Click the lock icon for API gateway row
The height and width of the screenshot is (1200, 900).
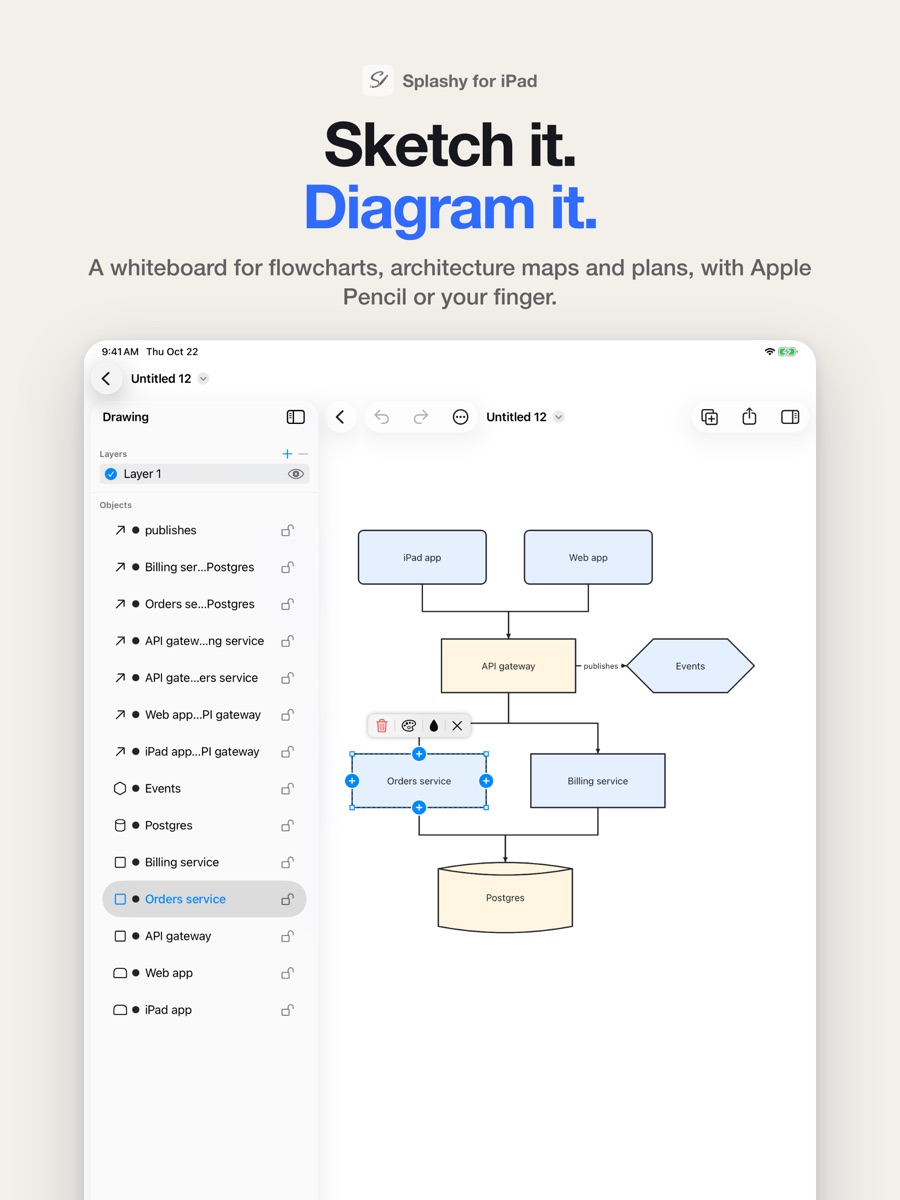287,937
